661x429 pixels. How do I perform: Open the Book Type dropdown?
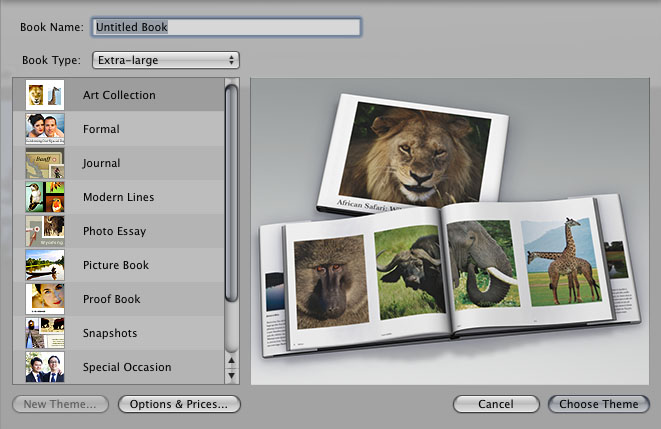point(166,60)
